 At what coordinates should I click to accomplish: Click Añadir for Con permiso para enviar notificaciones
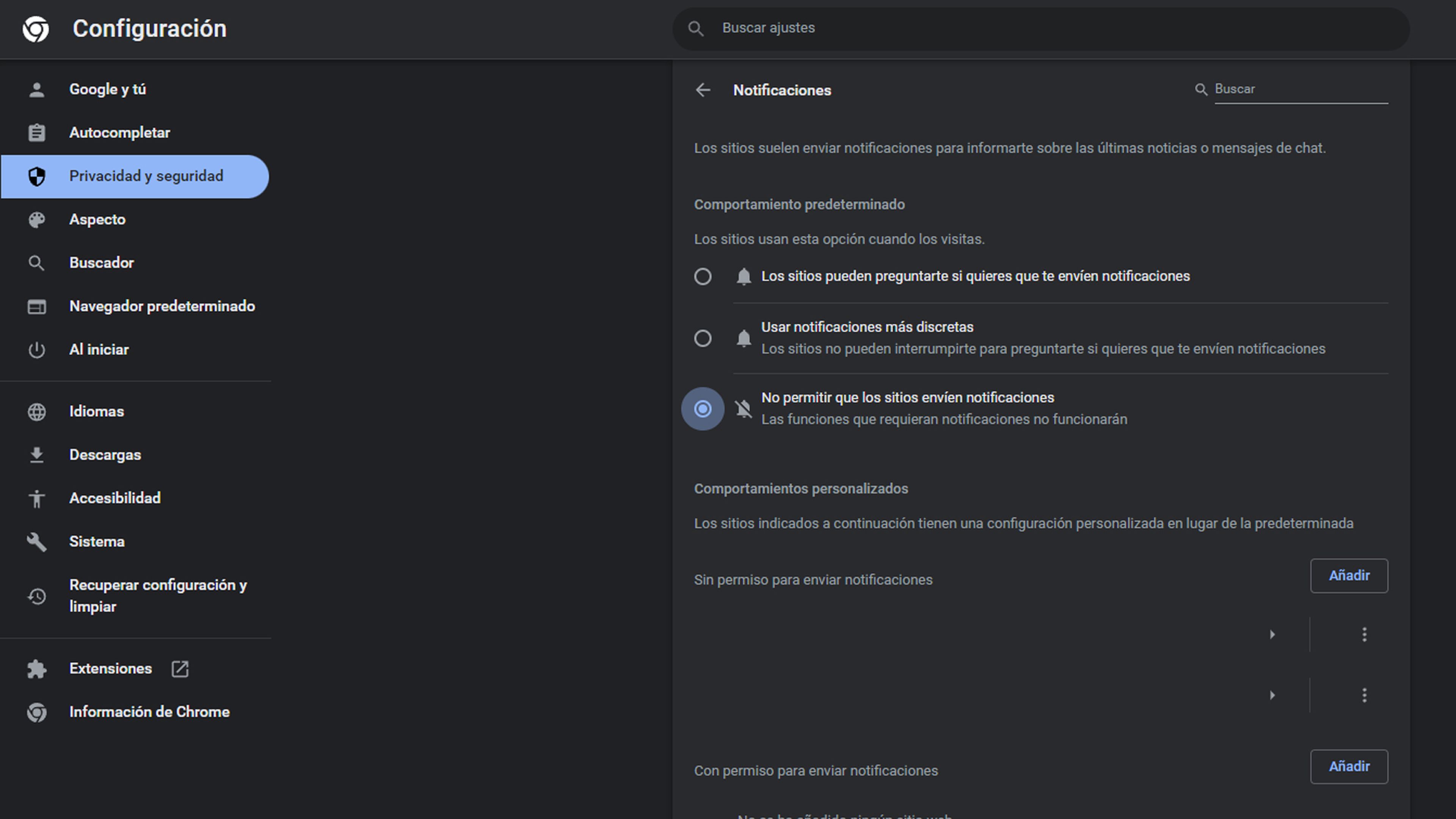pyautogui.click(x=1349, y=766)
